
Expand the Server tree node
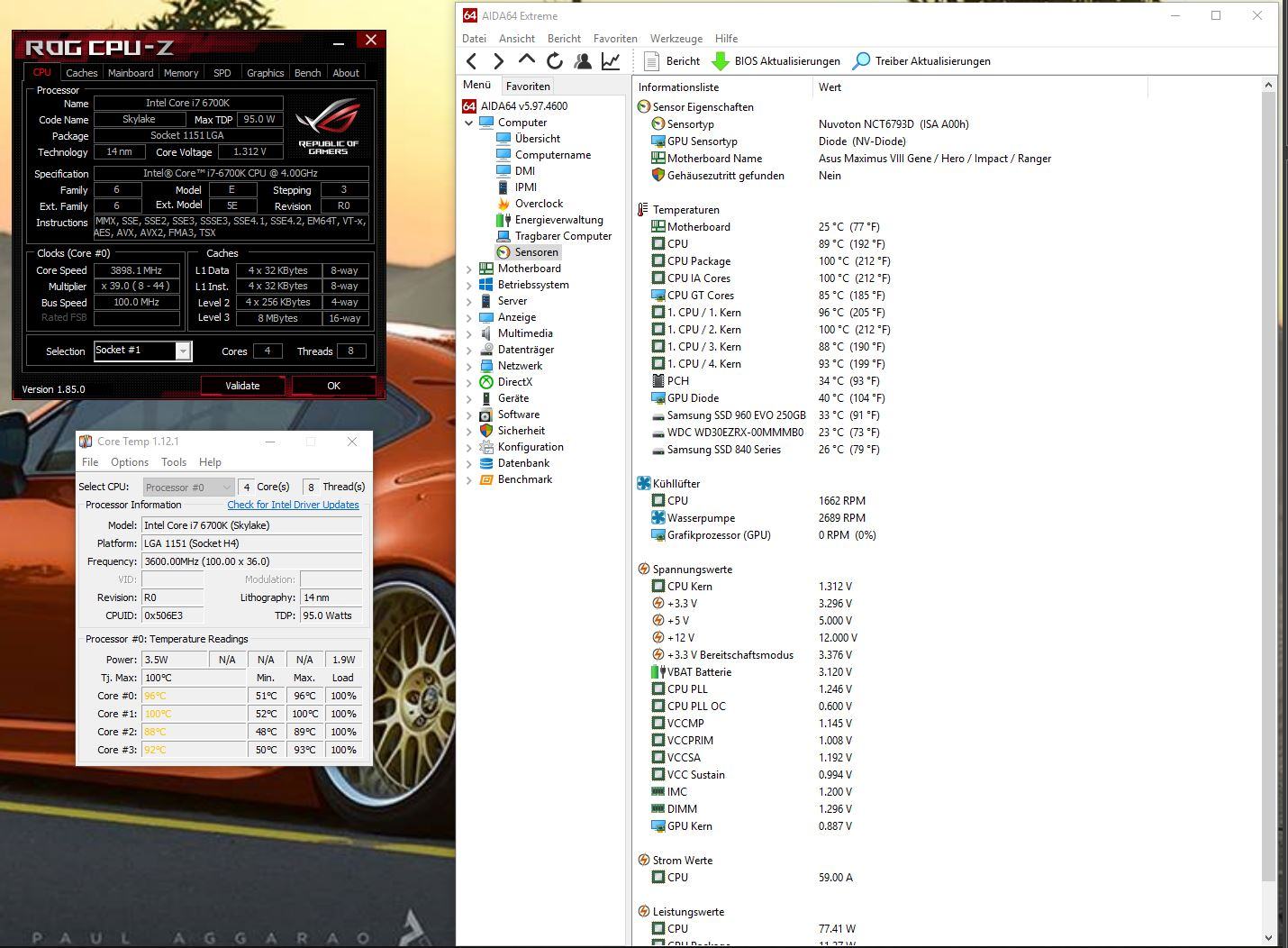tap(469, 301)
